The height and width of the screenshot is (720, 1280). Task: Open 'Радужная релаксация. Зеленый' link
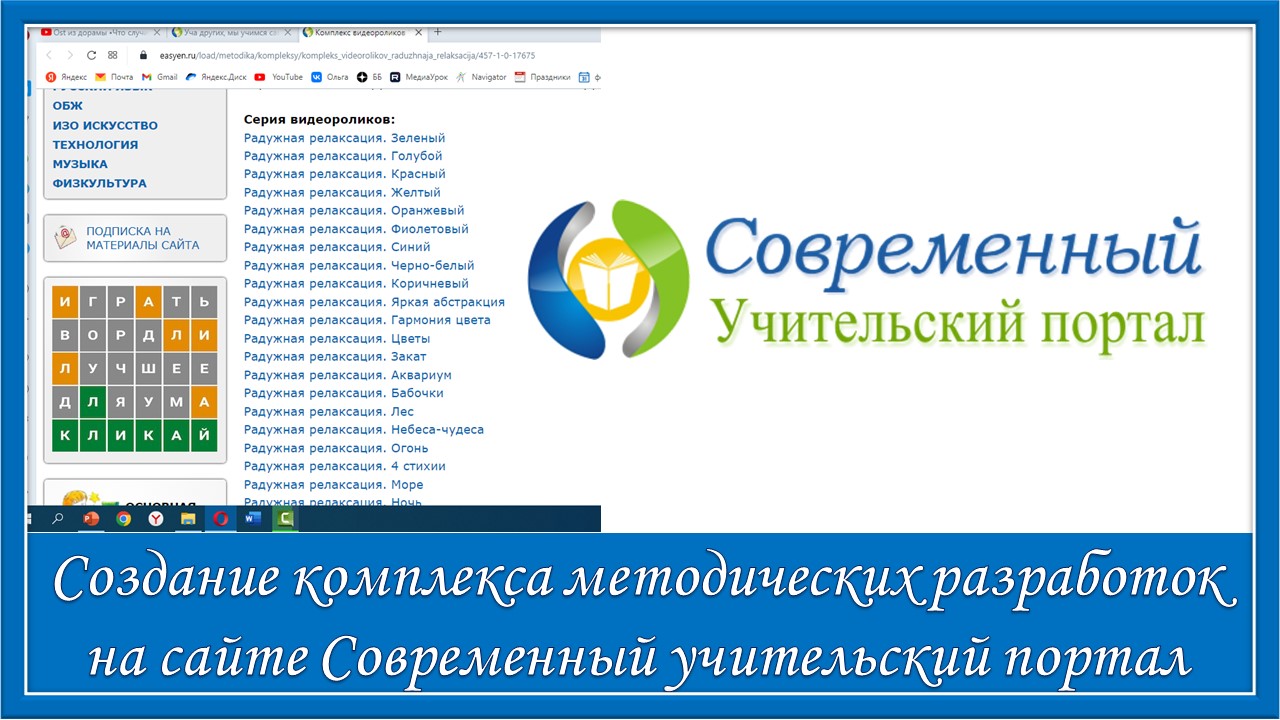point(345,138)
